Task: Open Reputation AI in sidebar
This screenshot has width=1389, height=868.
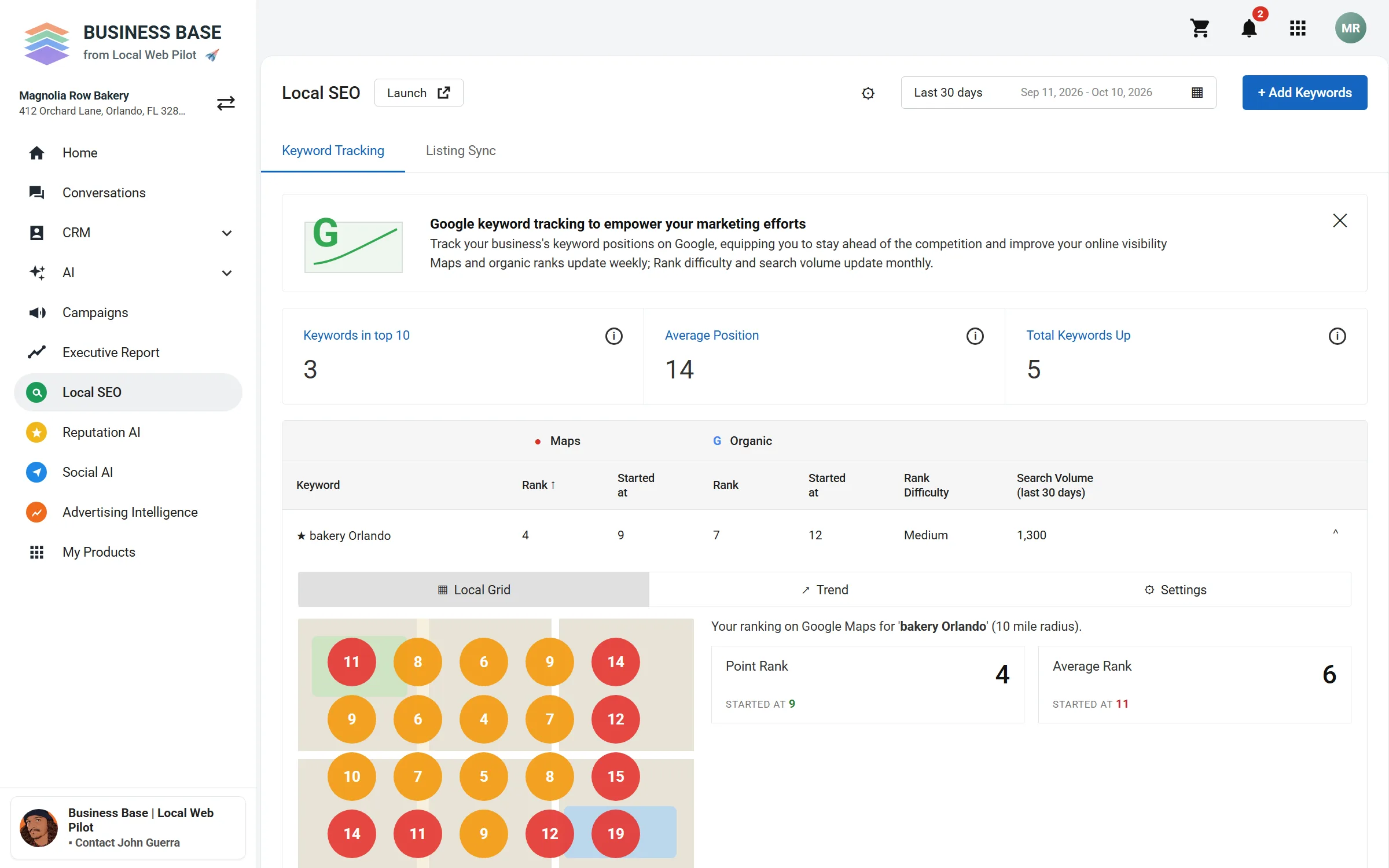Action: pos(128,432)
